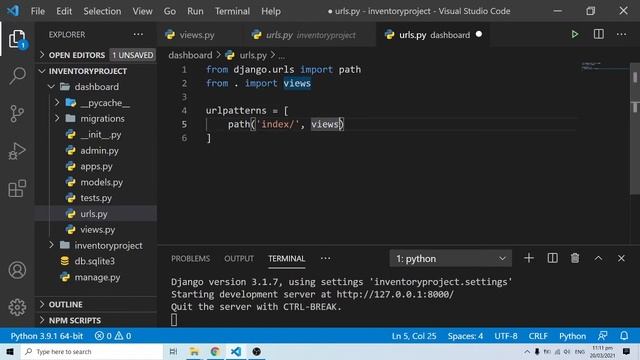Screen dimensions: 640x360
Task: Click the VS Code logo icon
Action: 13,11
